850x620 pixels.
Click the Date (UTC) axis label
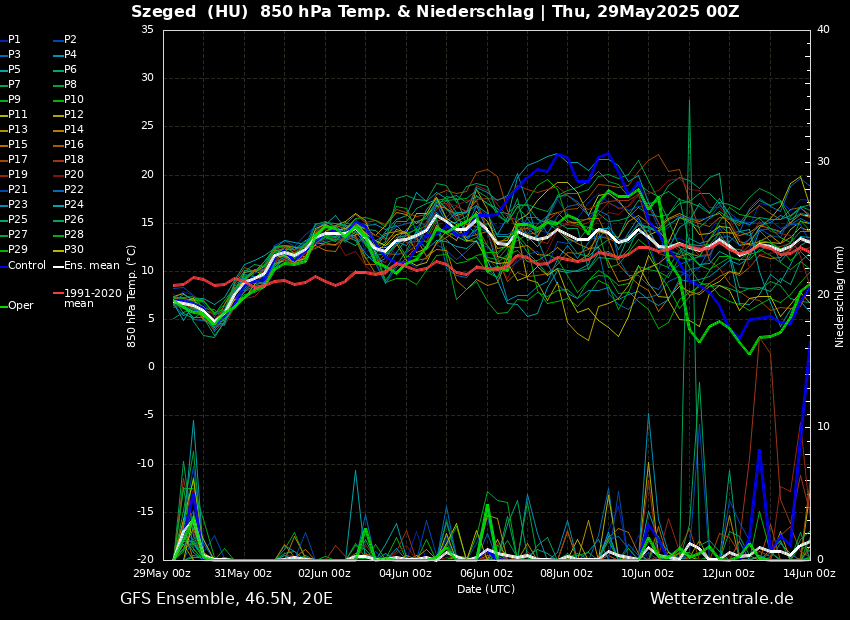(486, 589)
